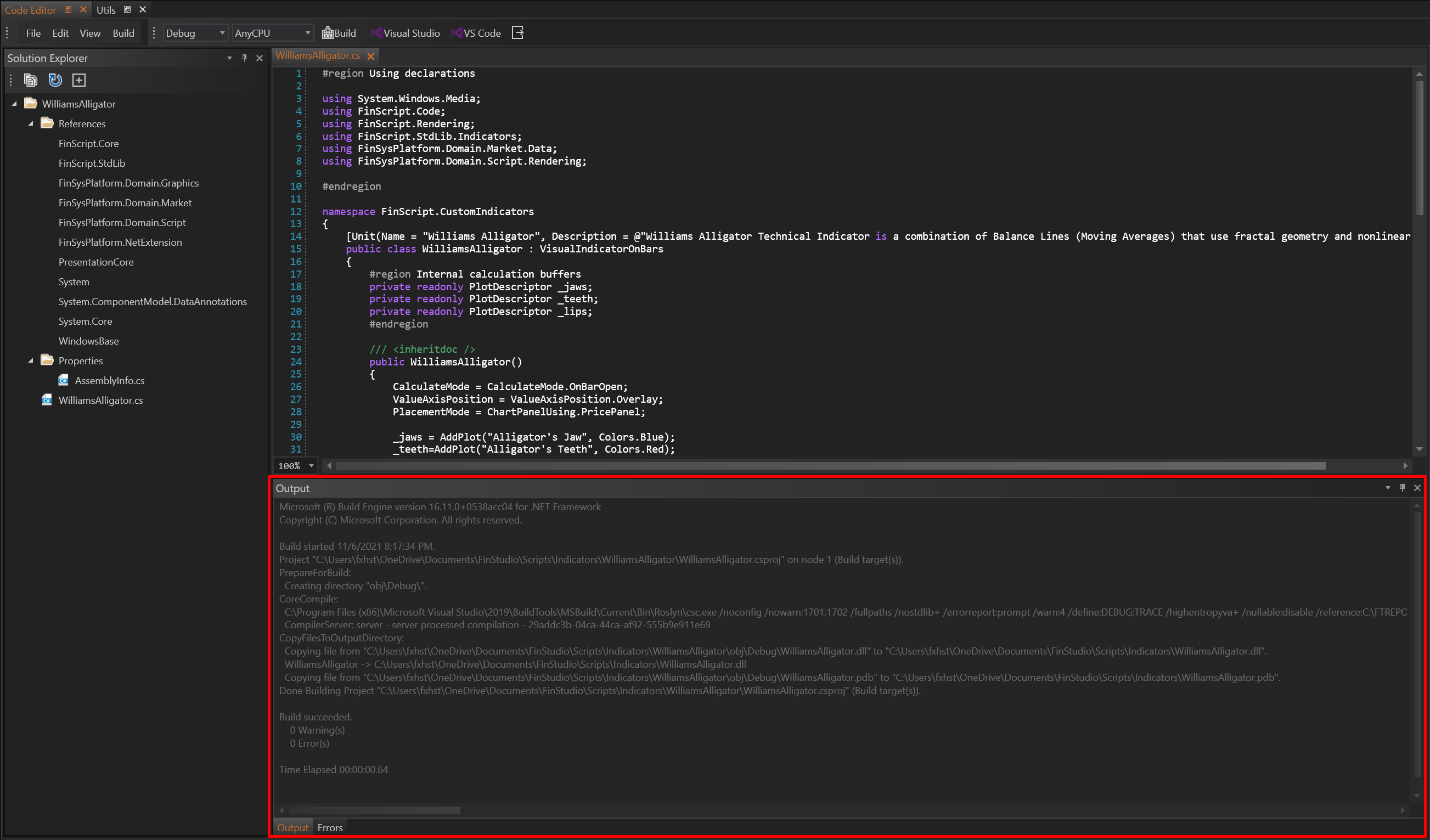This screenshot has height=840, width=1430.
Task: Refresh the Solution Explorer
Action: (x=55, y=80)
